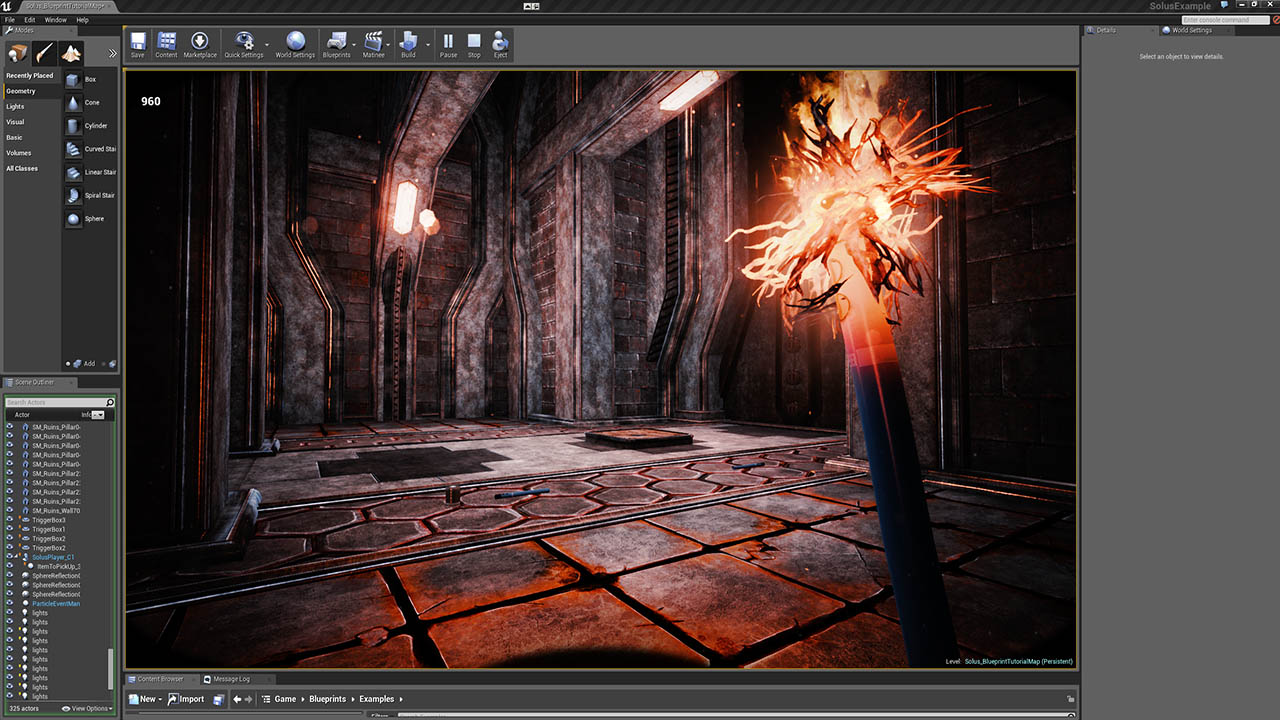Image resolution: width=1280 pixels, height=720 pixels.
Task: Click the New asset button
Action: [x=144, y=699]
